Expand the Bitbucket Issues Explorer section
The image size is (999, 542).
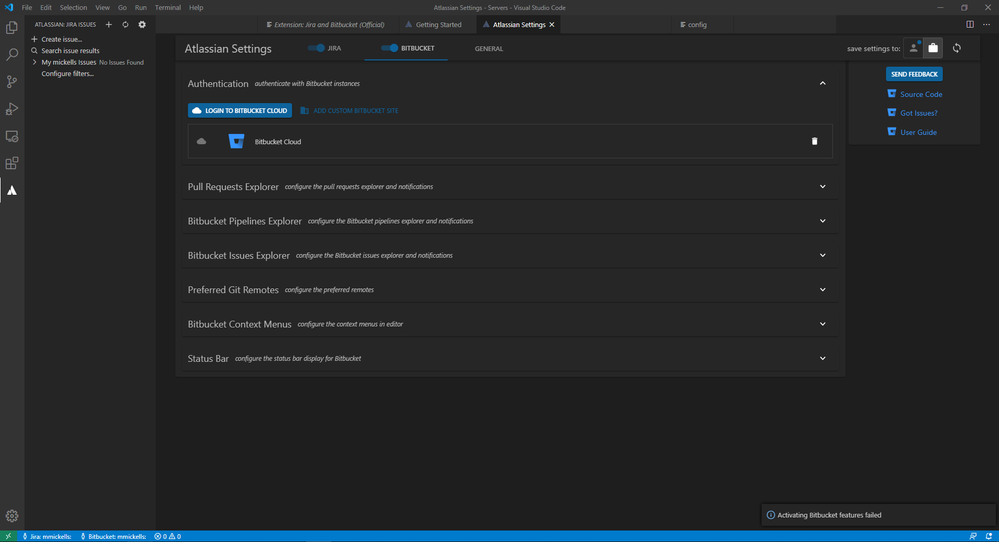click(x=823, y=255)
